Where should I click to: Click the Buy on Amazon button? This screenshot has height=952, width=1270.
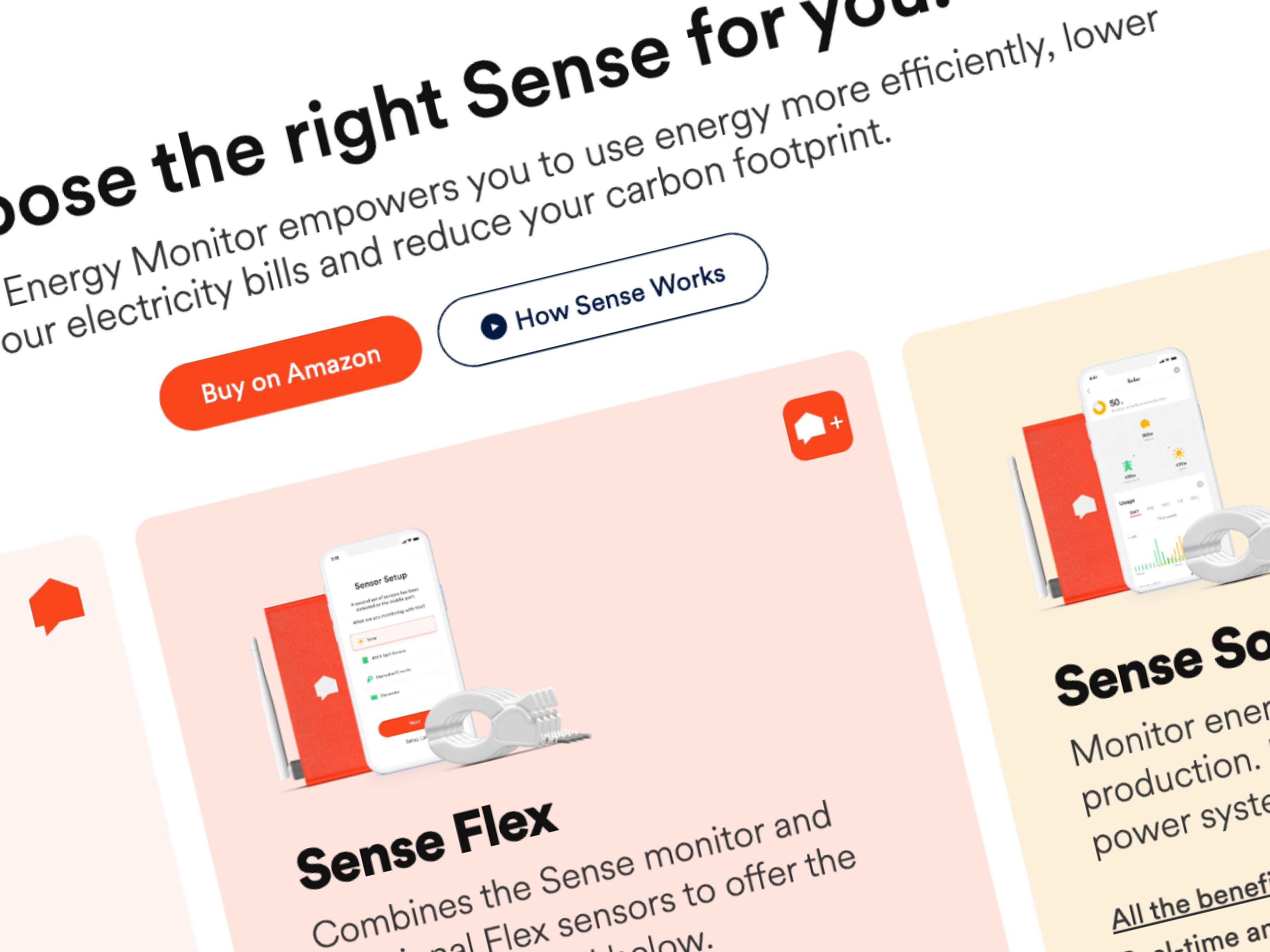(291, 373)
